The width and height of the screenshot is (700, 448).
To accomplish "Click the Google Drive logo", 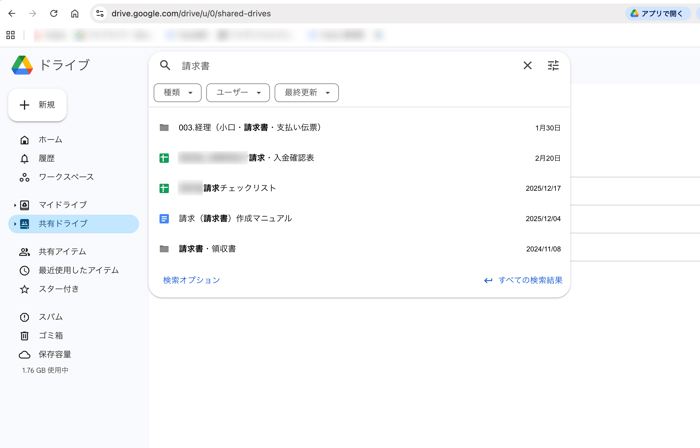I will [x=22, y=65].
